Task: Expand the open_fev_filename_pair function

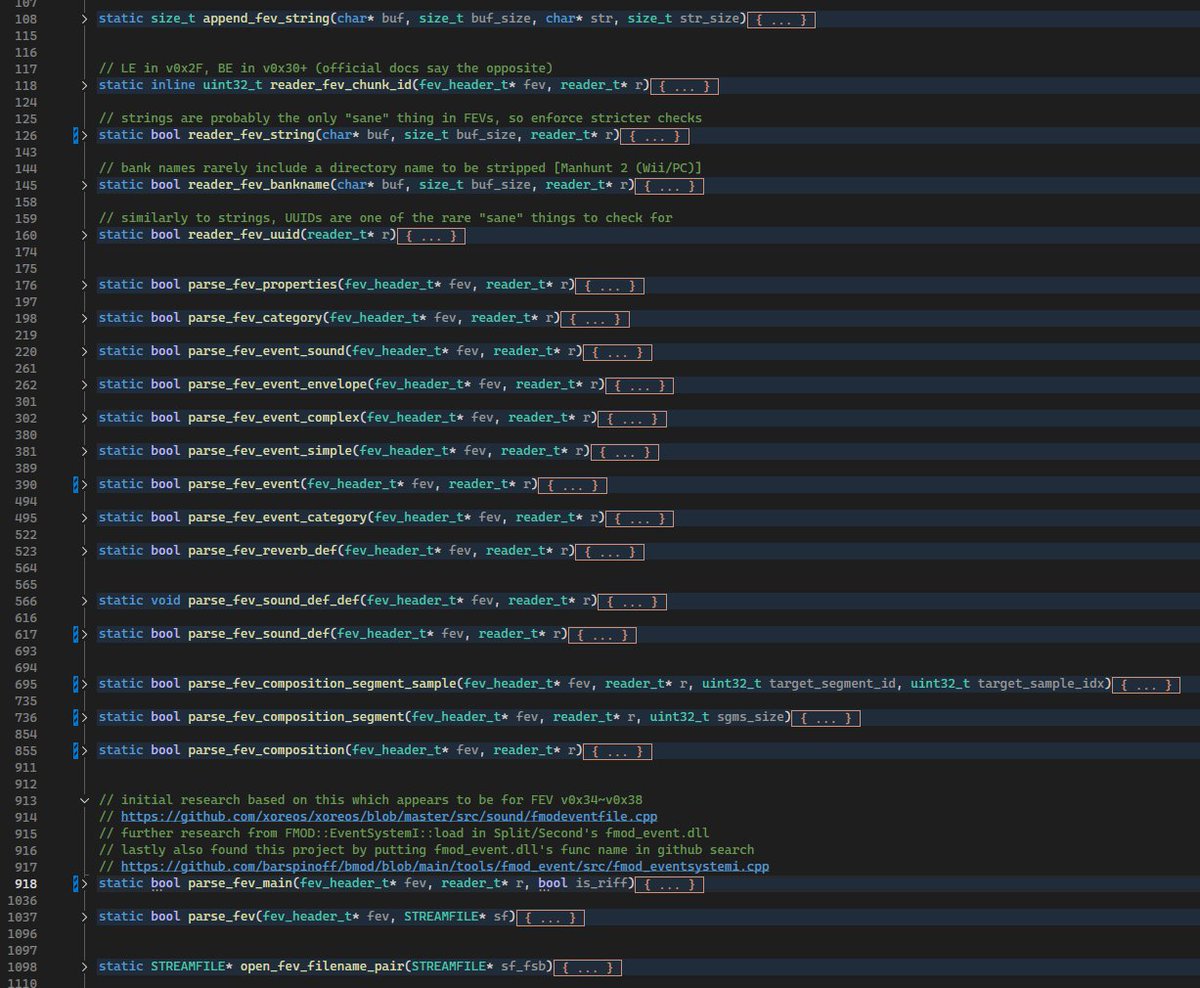Action: 84,967
